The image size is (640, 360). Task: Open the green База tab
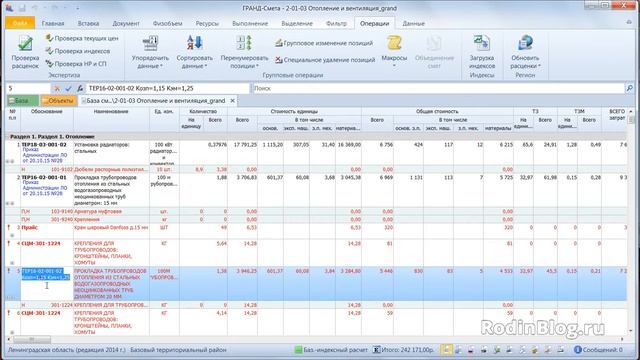pos(22,100)
